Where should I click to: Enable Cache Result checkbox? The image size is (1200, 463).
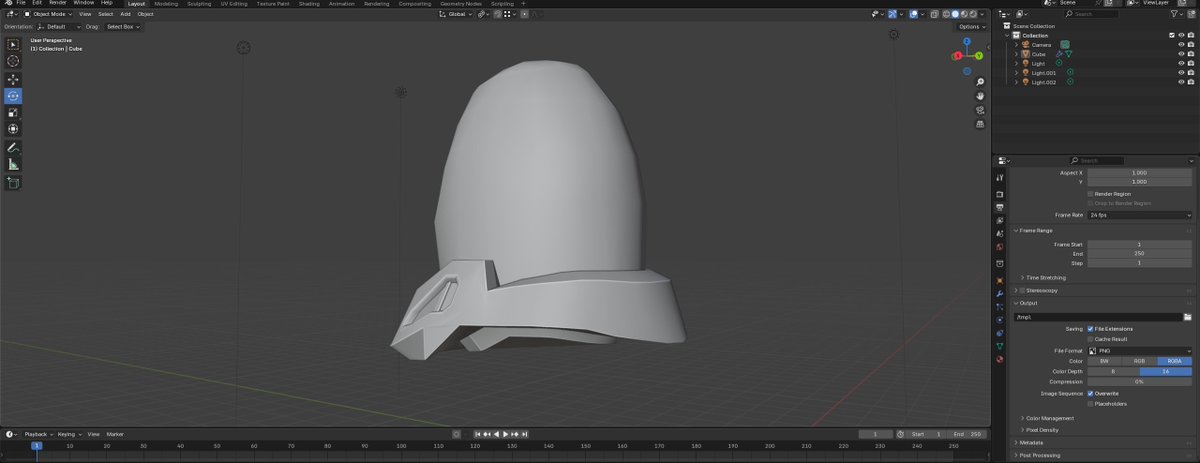(1091, 339)
